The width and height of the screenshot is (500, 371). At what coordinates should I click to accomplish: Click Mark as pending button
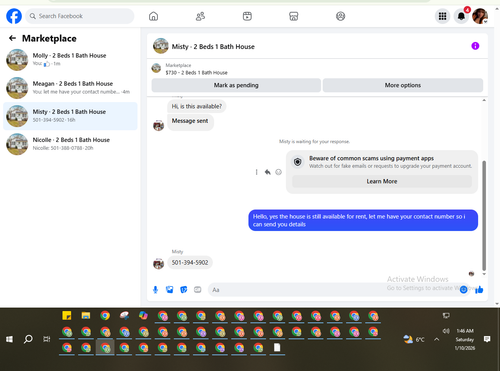pos(236,85)
